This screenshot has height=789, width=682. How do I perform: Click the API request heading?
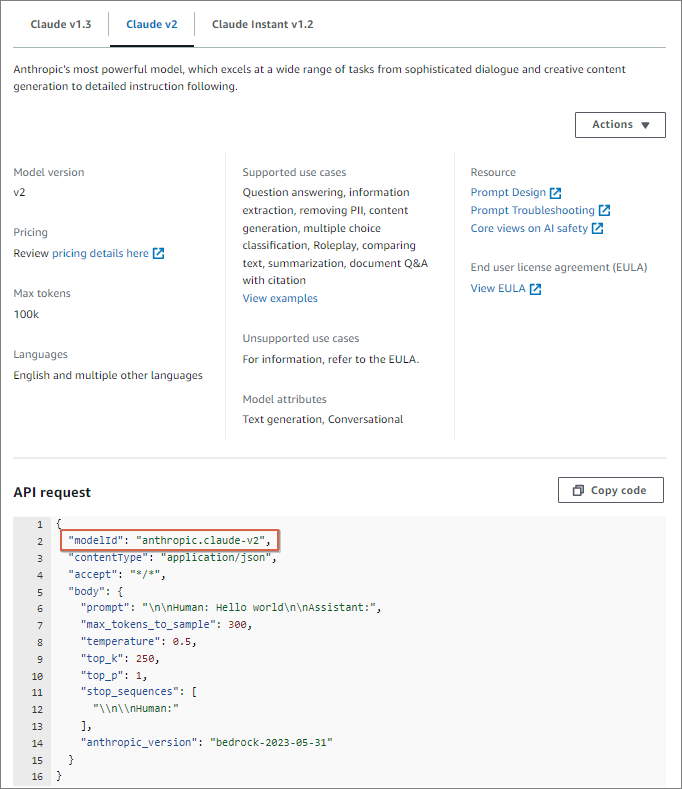(52, 492)
